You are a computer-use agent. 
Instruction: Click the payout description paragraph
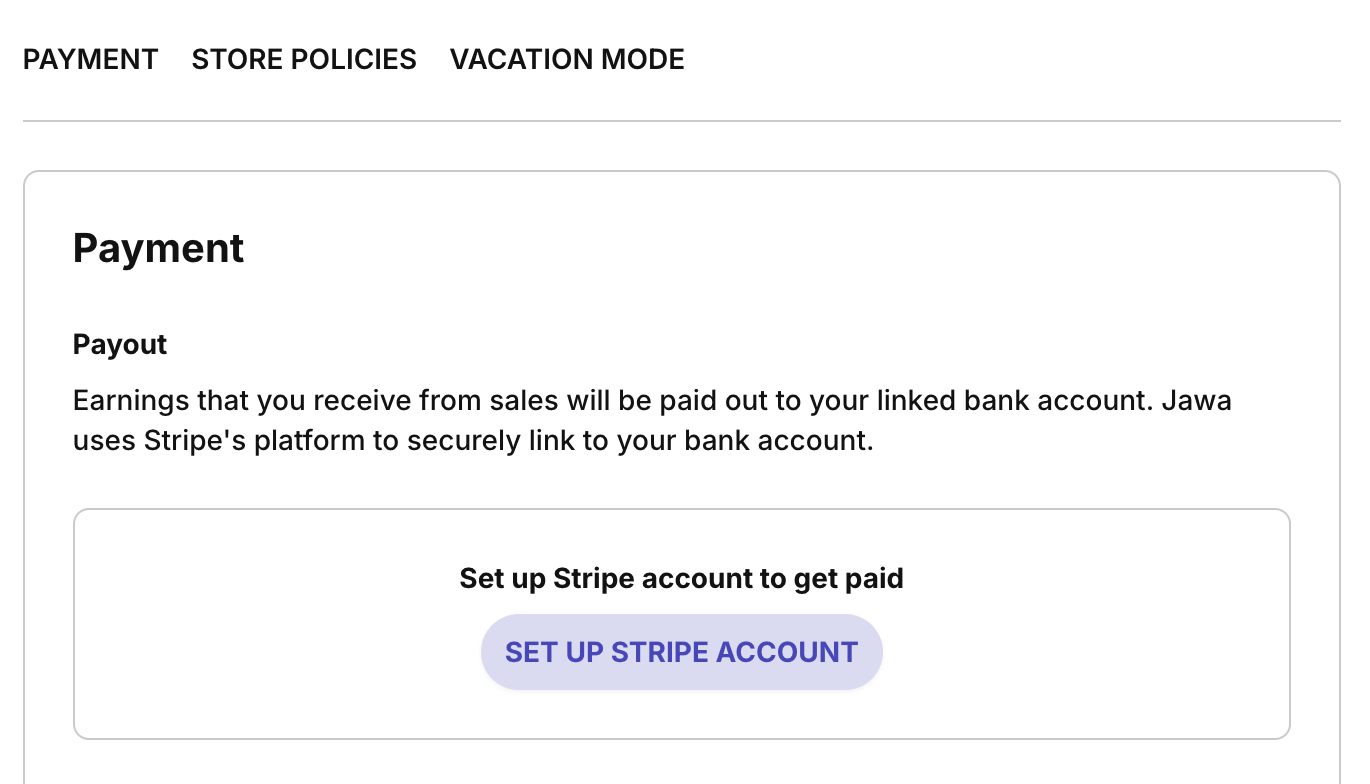(x=650, y=420)
